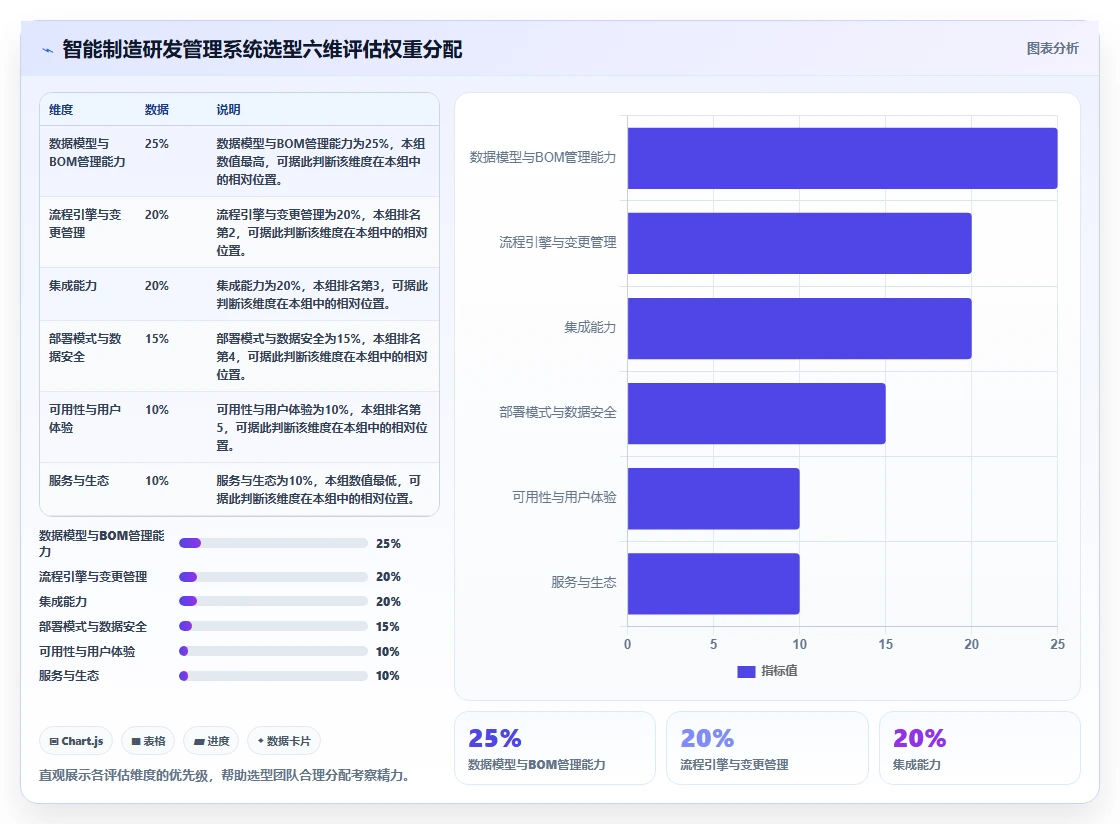Click the 服务与生态 chart bar
This screenshot has width=1120, height=824.
pyautogui.click(x=714, y=583)
